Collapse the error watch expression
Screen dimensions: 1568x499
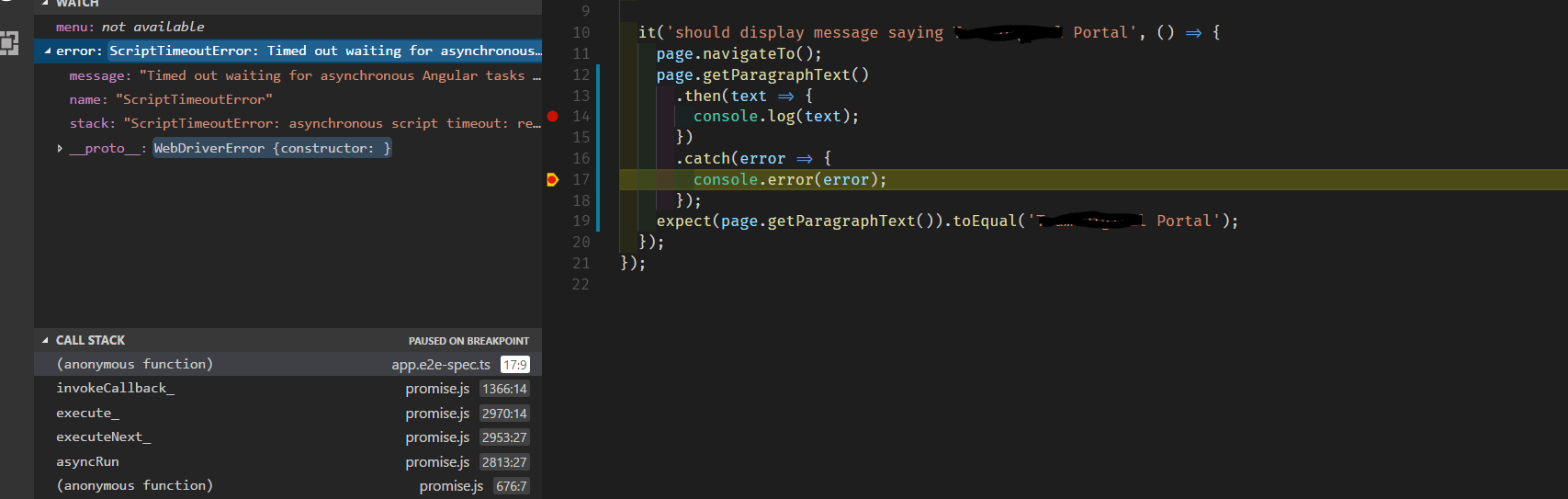tap(48, 51)
